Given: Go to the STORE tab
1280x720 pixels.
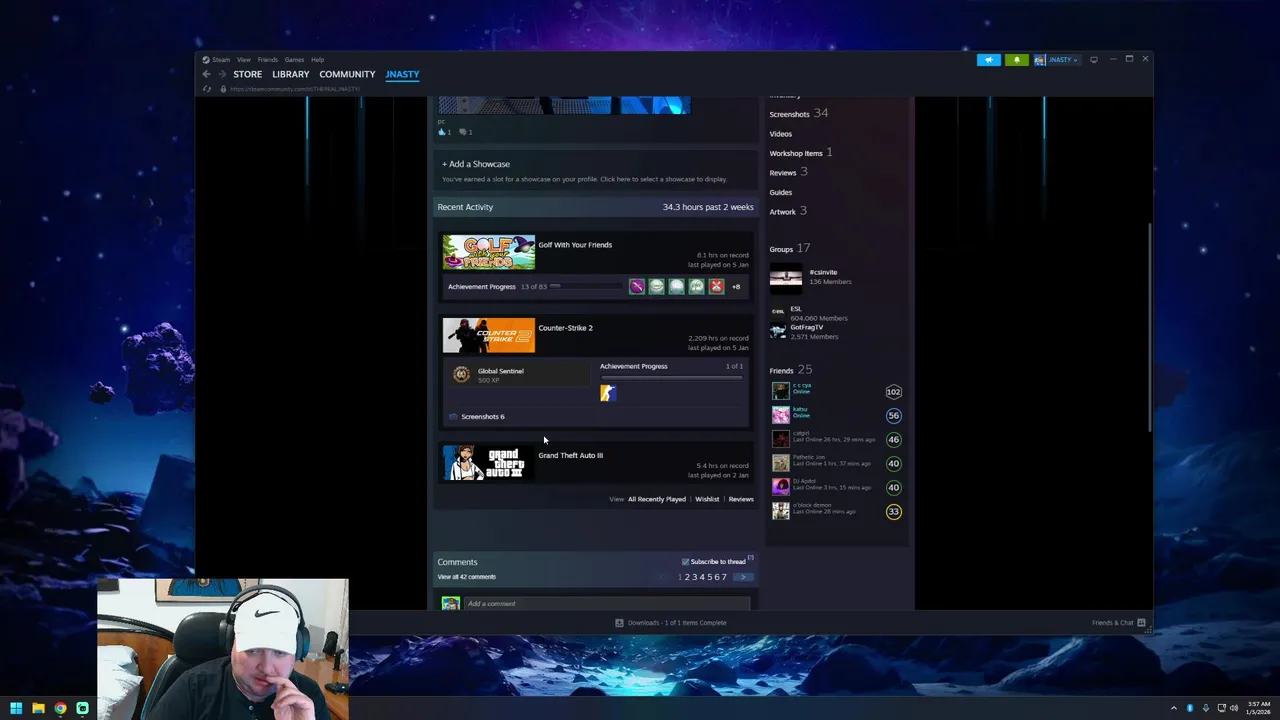Looking at the screenshot, I should [x=248, y=74].
